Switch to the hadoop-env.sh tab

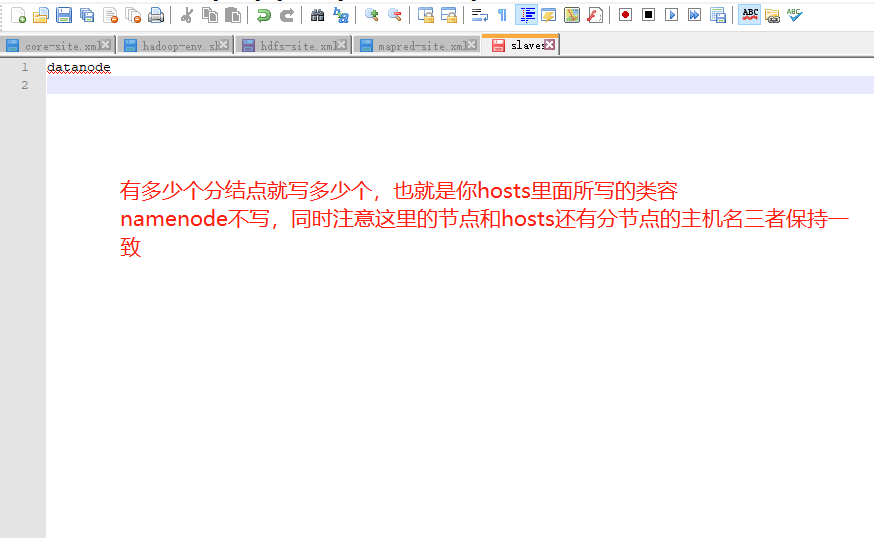point(176,46)
